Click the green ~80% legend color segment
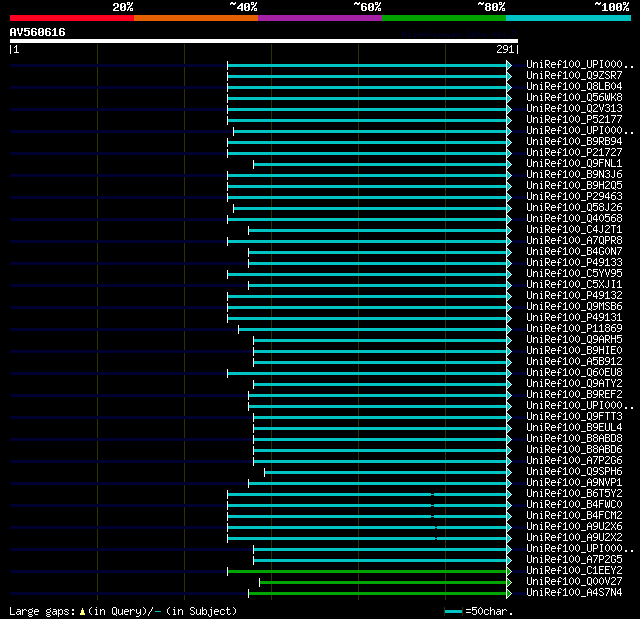The height and width of the screenshot is (619, 640). click(x=444, y=18)
